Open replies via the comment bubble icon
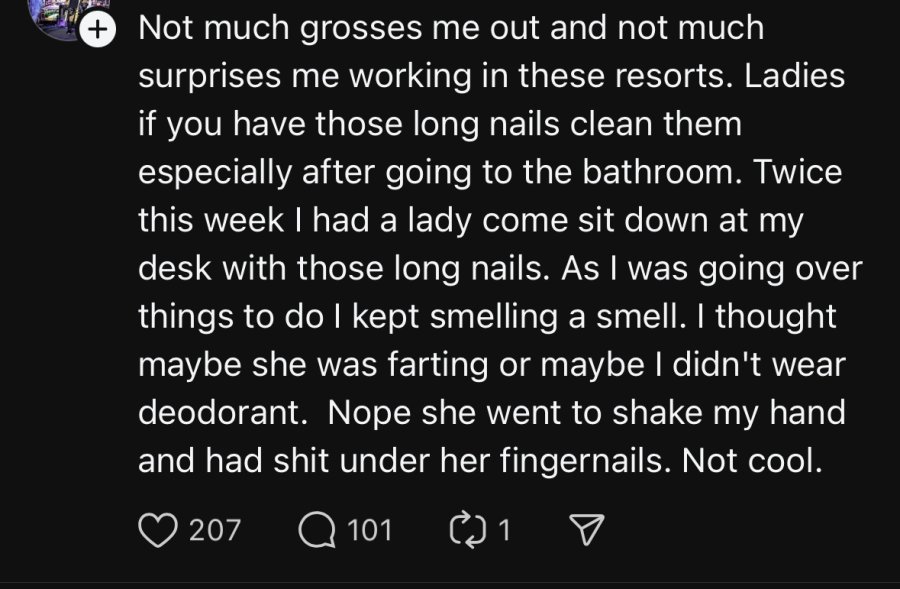 click(317, 530)
